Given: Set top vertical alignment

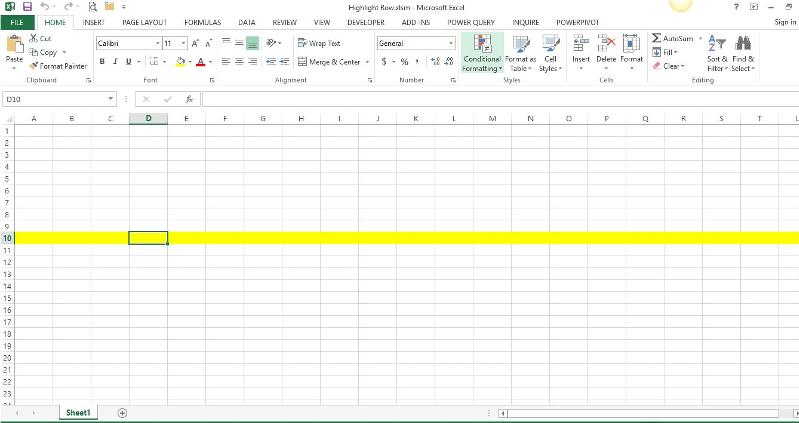Looking at the screenshot, I should pyautogui.click(x=226, y=43).
